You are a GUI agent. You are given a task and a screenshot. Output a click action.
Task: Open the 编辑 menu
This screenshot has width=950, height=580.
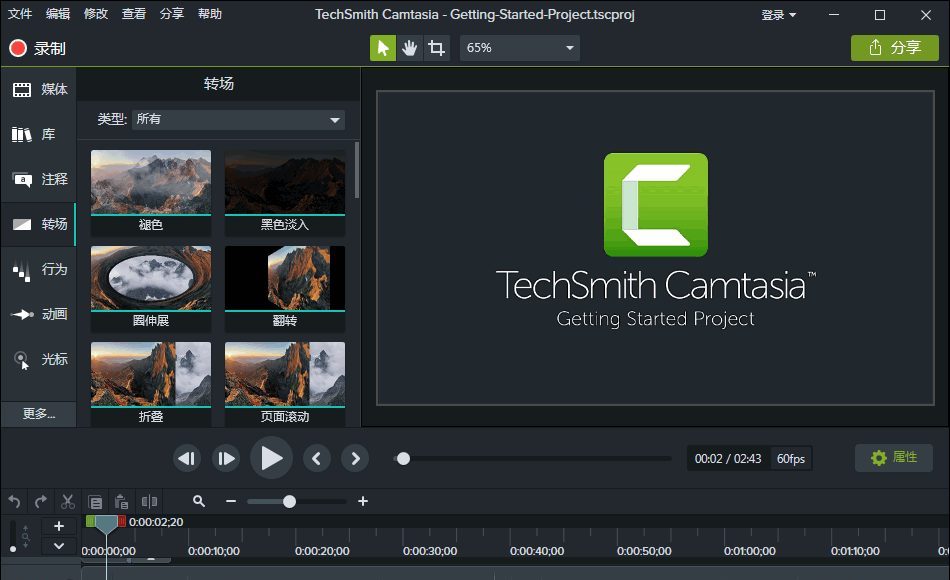tap(58, 13)
